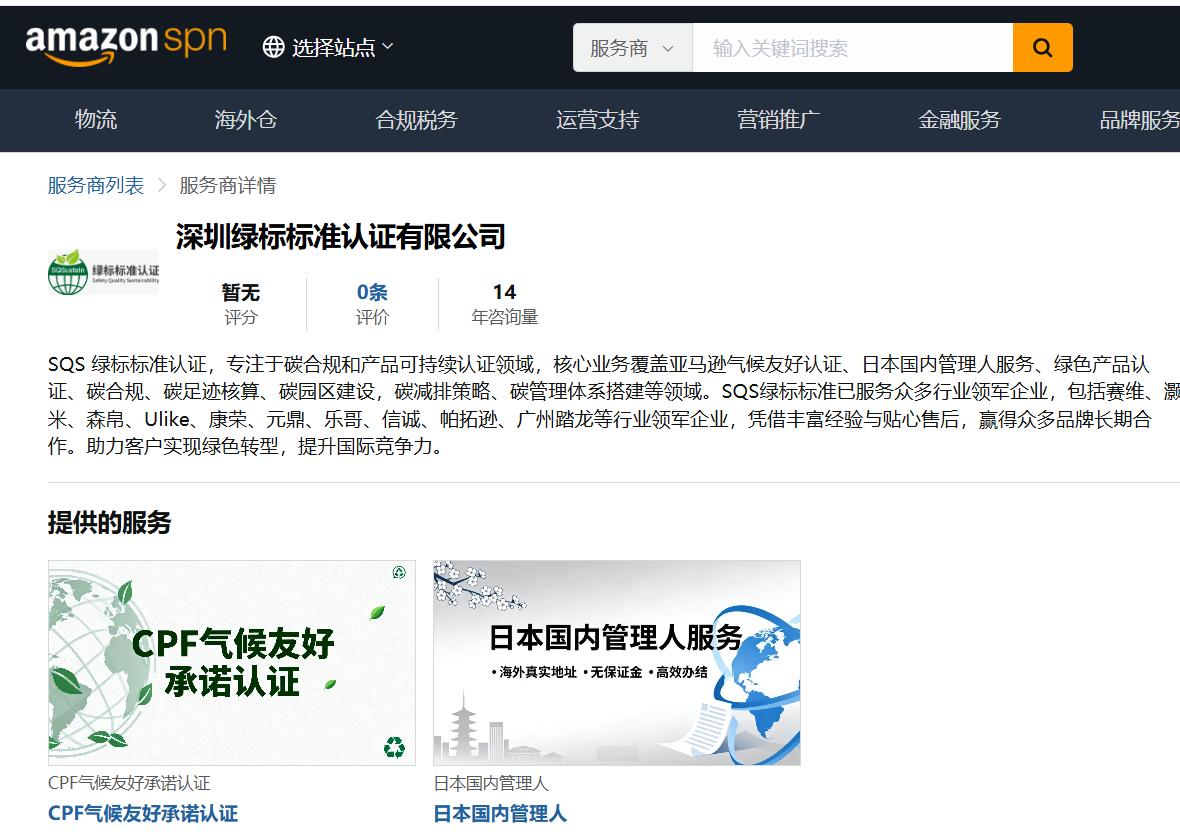Open 金融服务 in the navigation bar

[959, 120]
